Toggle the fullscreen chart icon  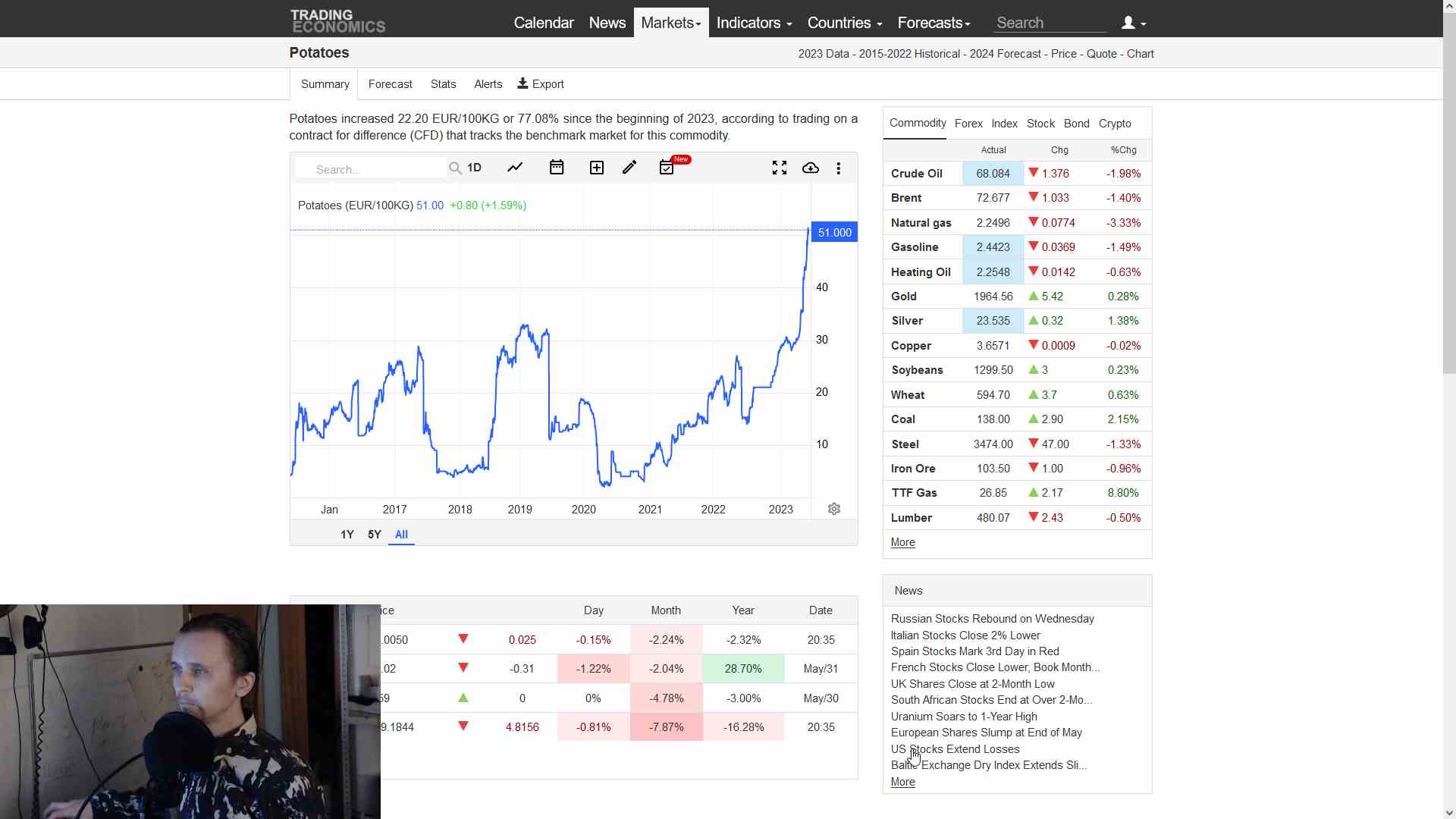click(780, 168)
